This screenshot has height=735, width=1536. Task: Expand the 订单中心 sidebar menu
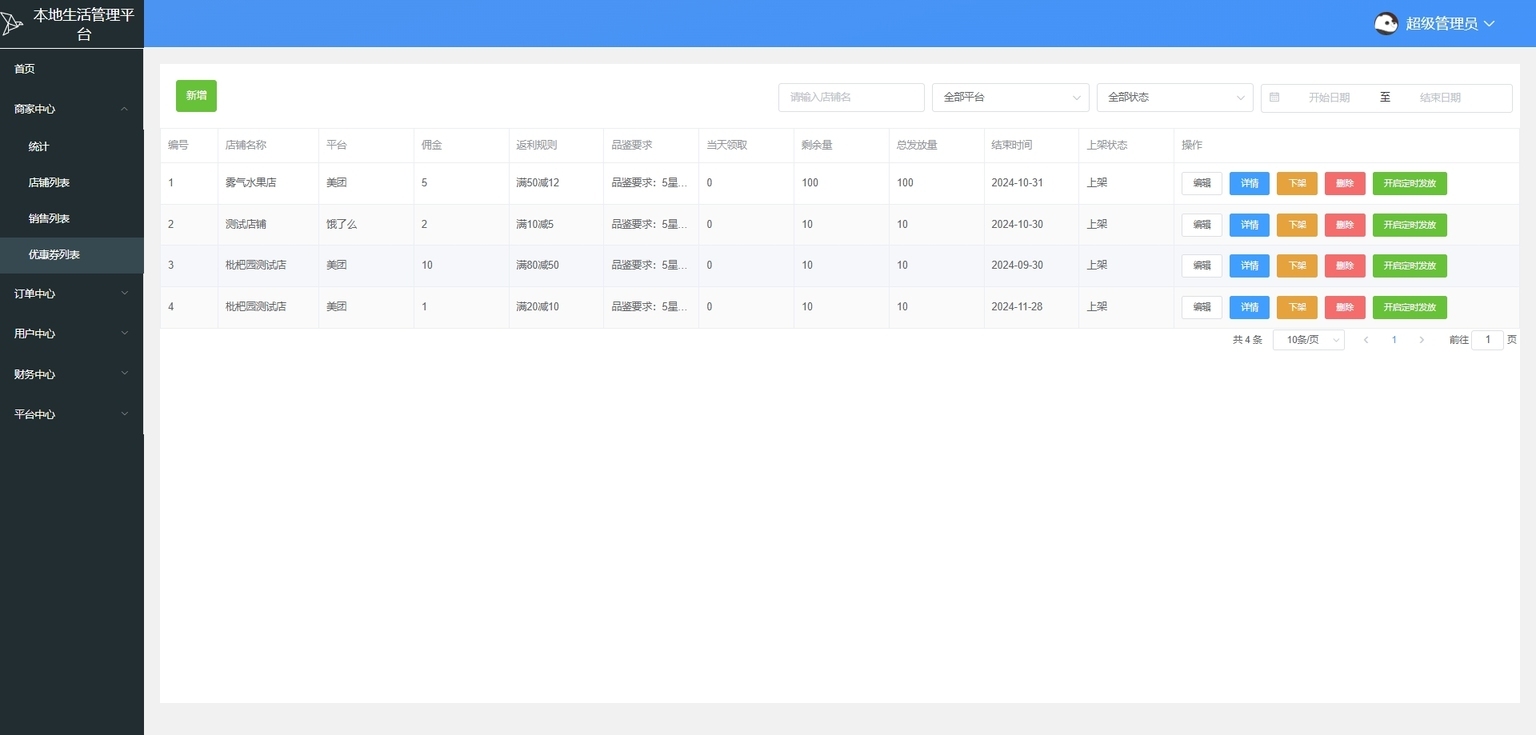[72, 294]
